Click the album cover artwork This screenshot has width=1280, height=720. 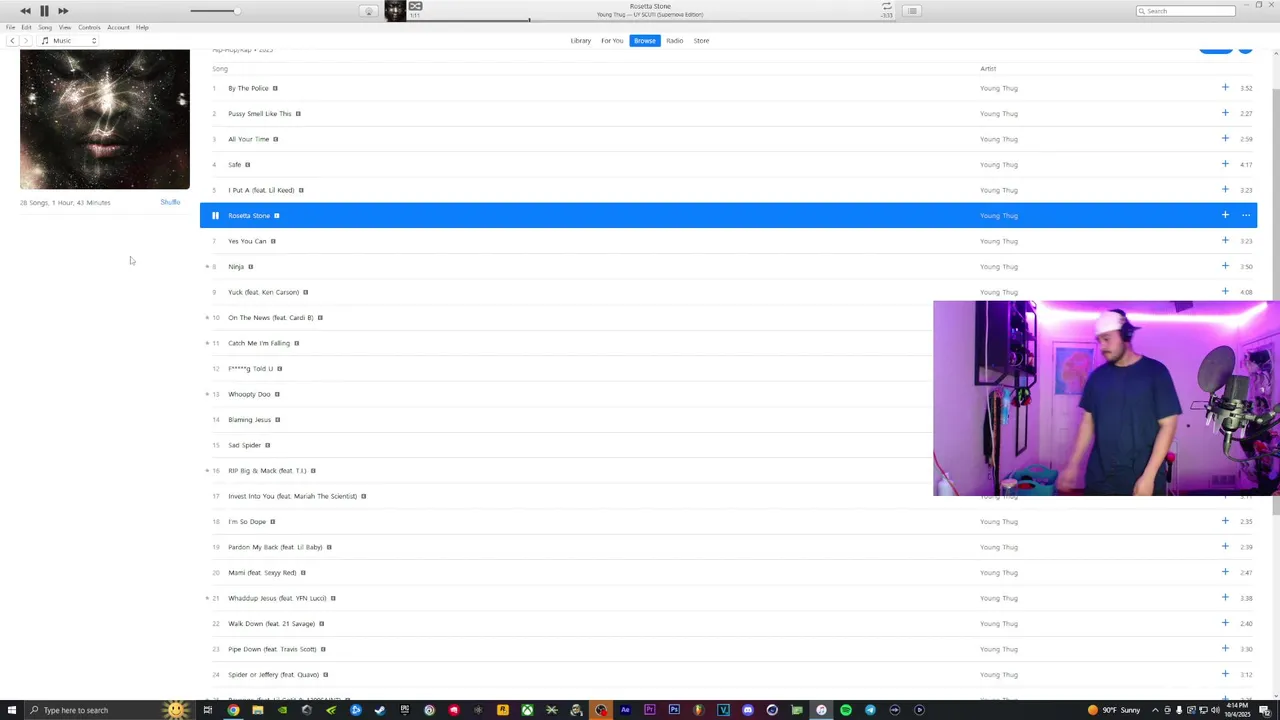coord(105,119)
